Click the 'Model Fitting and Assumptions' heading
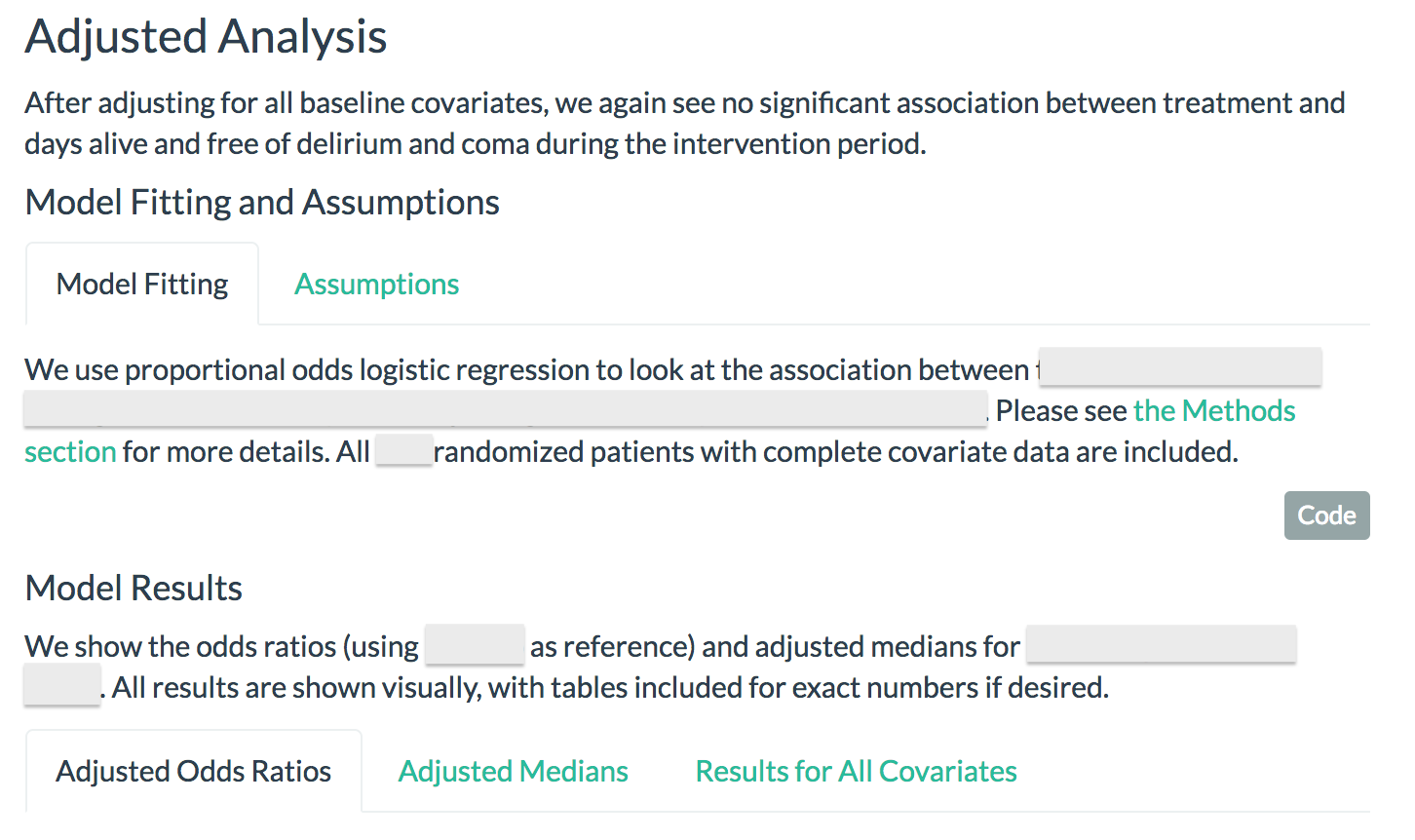The width and height of the screenshot is (1415, 840). 262,202
